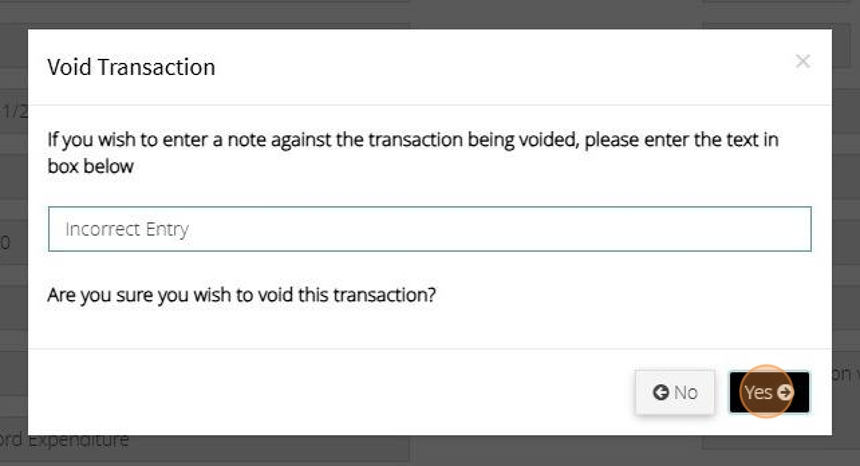Viewport: 860px width, 466px height.
Task: Confirm voiding with the Yes button
Action: point(769,392)
